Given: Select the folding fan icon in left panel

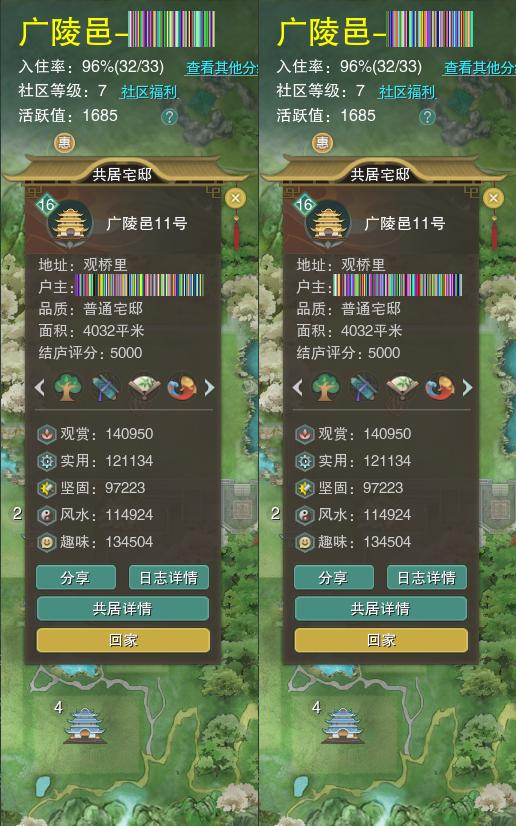Looking at the screenshot, I should [x=144, y=388].
